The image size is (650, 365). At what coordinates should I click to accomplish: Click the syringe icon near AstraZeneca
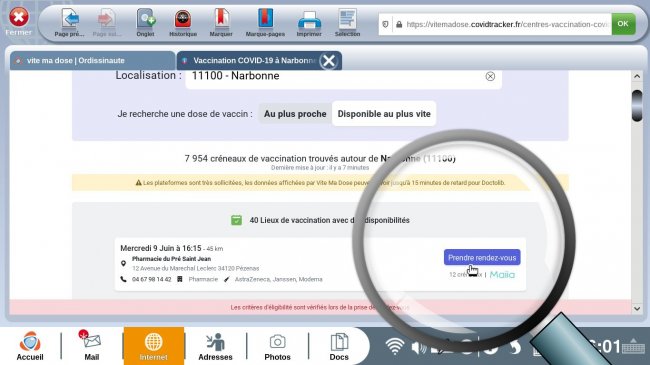coord(226,279)
